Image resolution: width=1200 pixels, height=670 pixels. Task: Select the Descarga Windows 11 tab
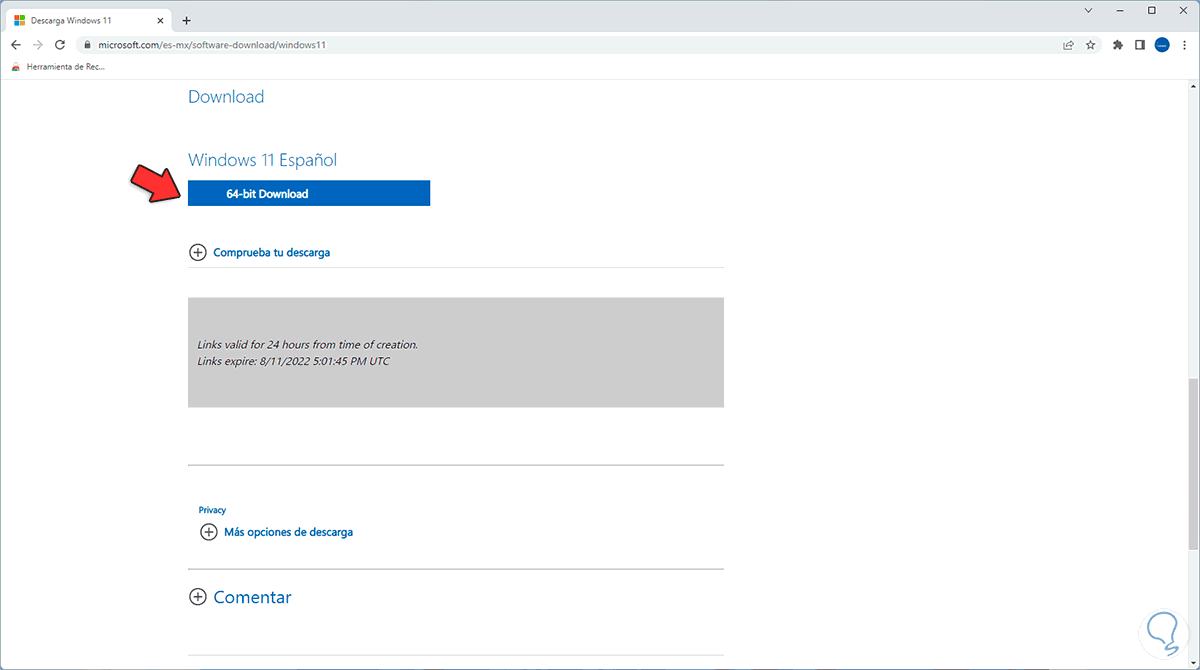88,20
